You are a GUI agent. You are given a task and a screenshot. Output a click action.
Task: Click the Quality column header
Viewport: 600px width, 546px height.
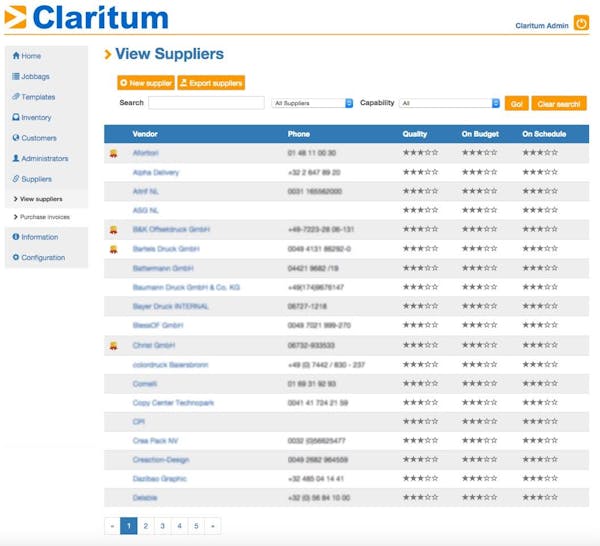pos(415,134)
